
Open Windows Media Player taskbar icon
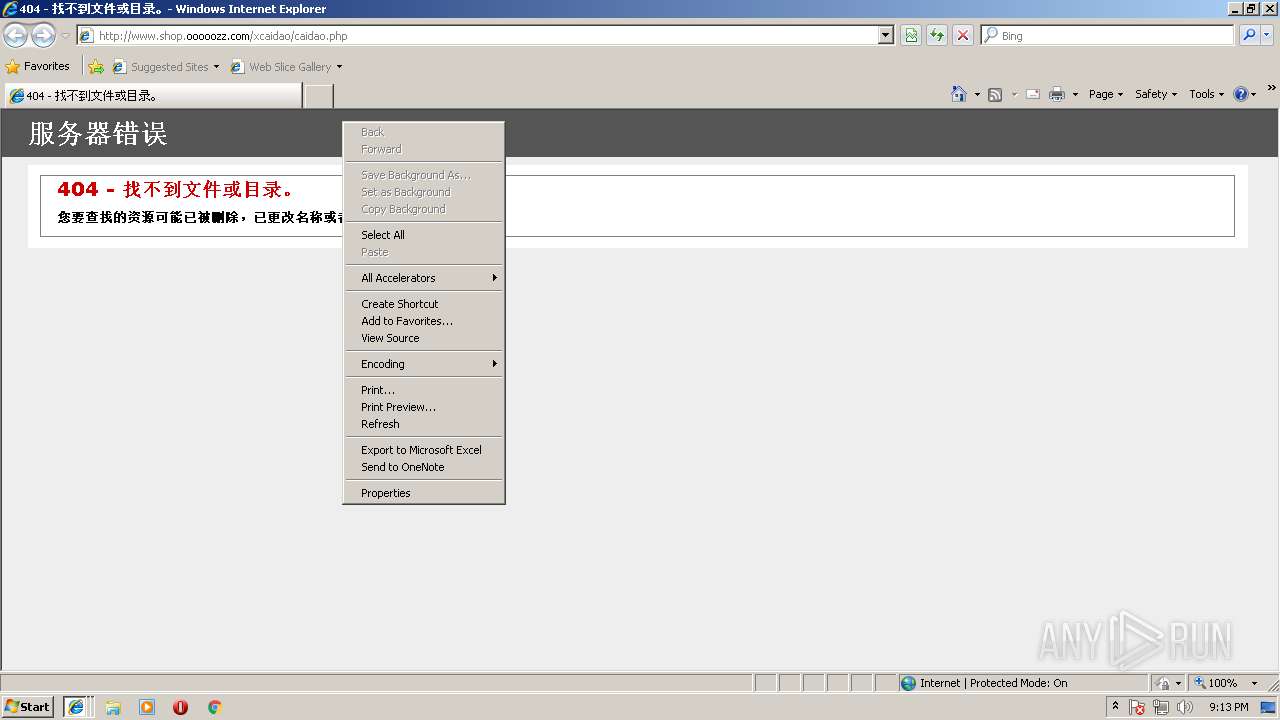click(147, 707)
